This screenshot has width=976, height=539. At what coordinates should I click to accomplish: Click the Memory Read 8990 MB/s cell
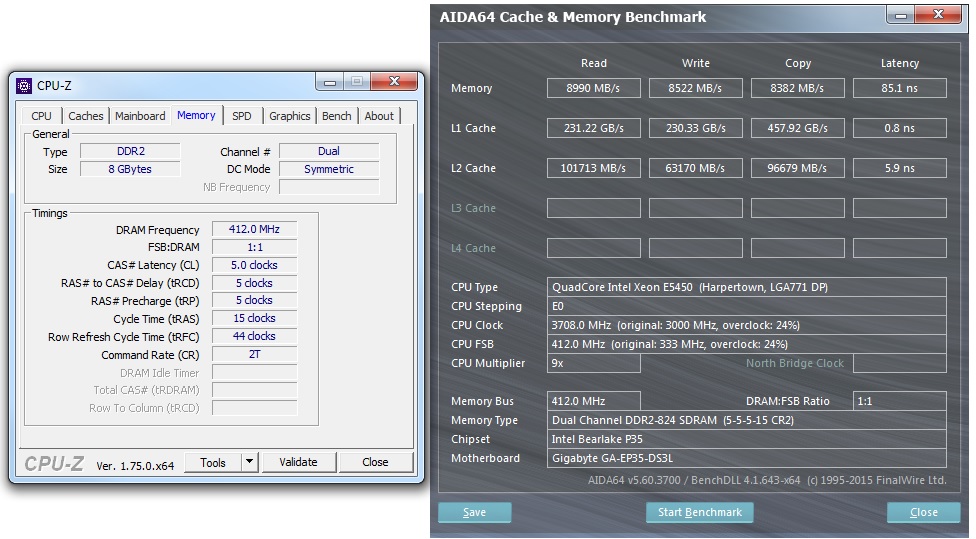click(x=594, y=88)
